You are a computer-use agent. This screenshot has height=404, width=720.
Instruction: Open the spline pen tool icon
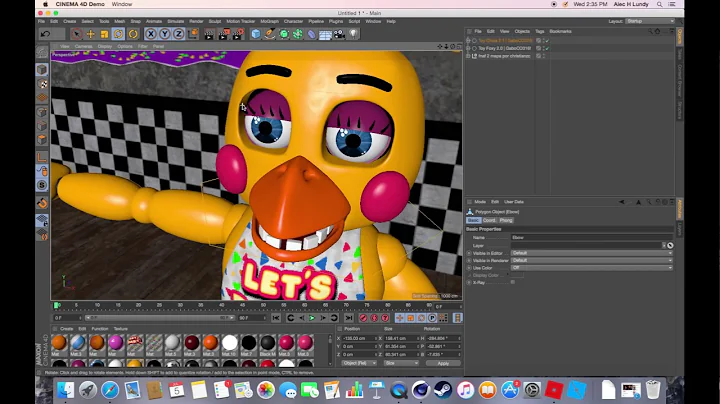(x=270, y=34)
